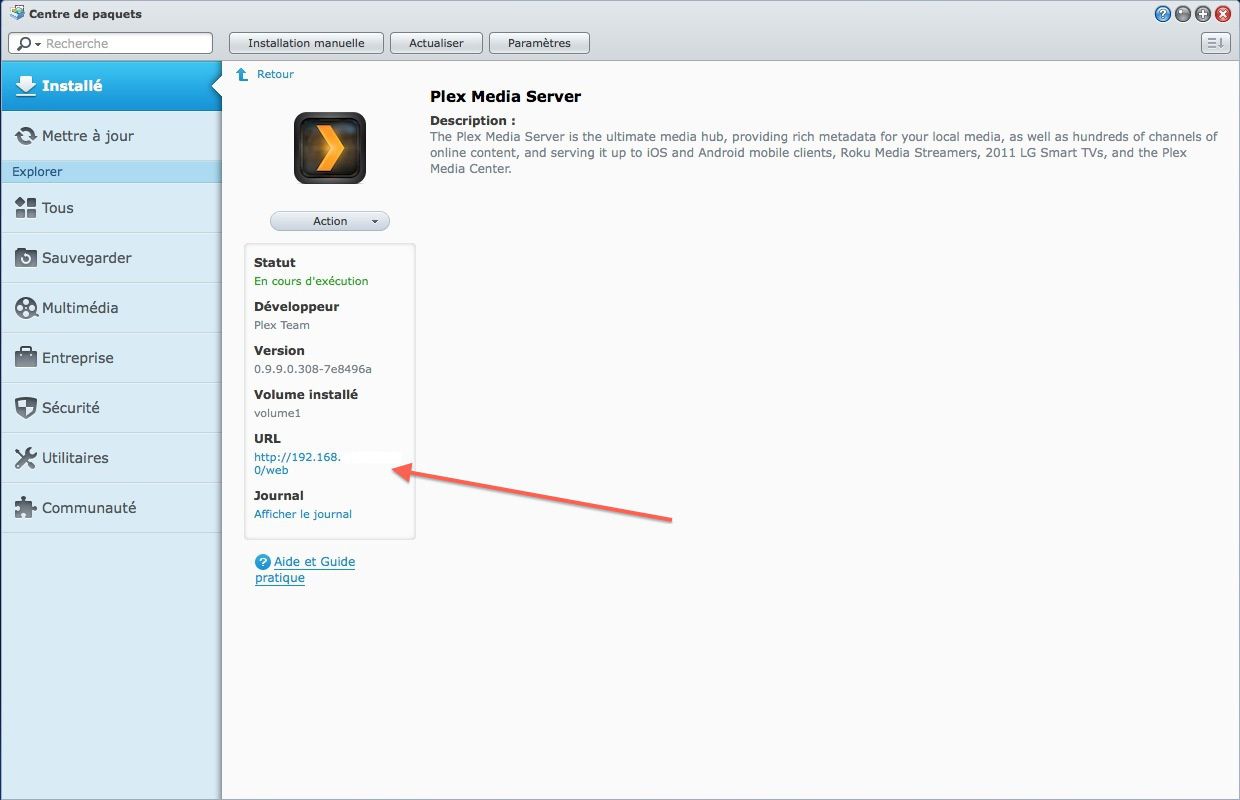The image size is (1240, 800).
Task: Click the Communauté puzzle piece icon
Action: coord(26,508)
